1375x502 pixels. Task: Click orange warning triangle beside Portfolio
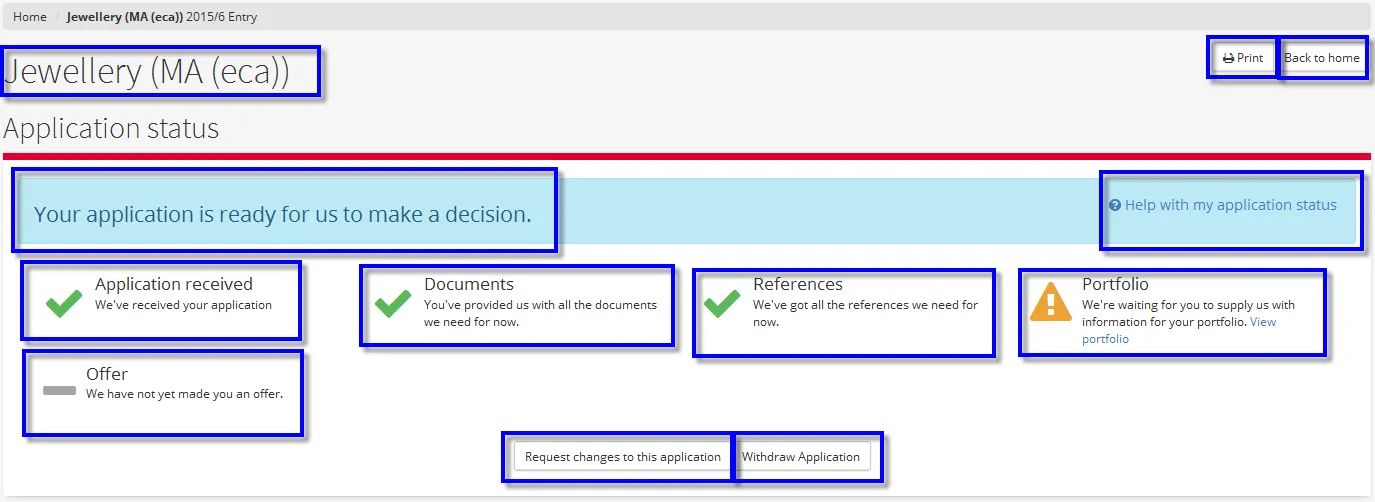1051,301
